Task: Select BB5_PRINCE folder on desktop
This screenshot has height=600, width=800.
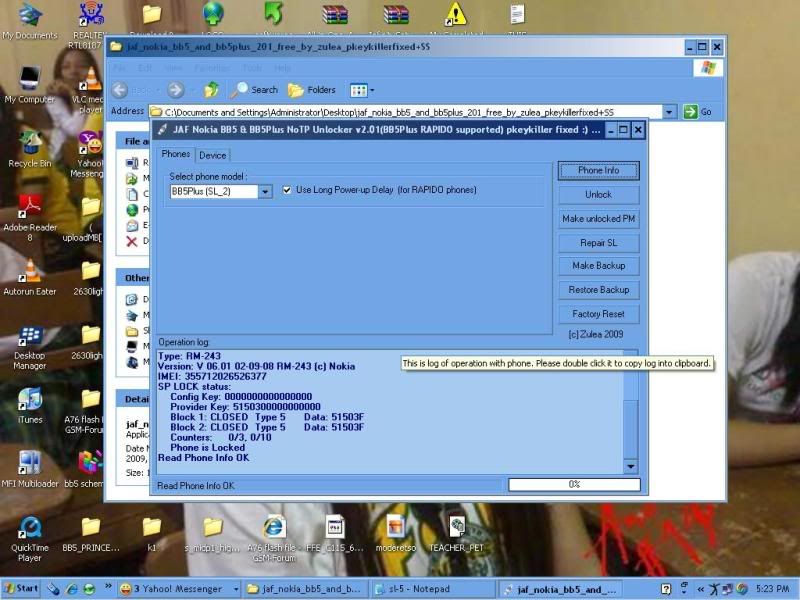Action: (x=91, y=535)
